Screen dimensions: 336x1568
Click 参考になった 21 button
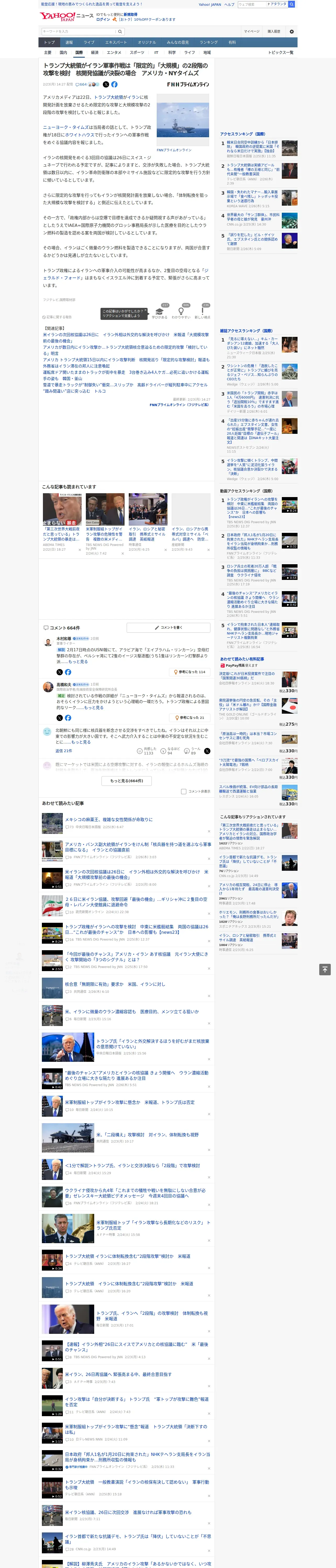coord(190,718)
